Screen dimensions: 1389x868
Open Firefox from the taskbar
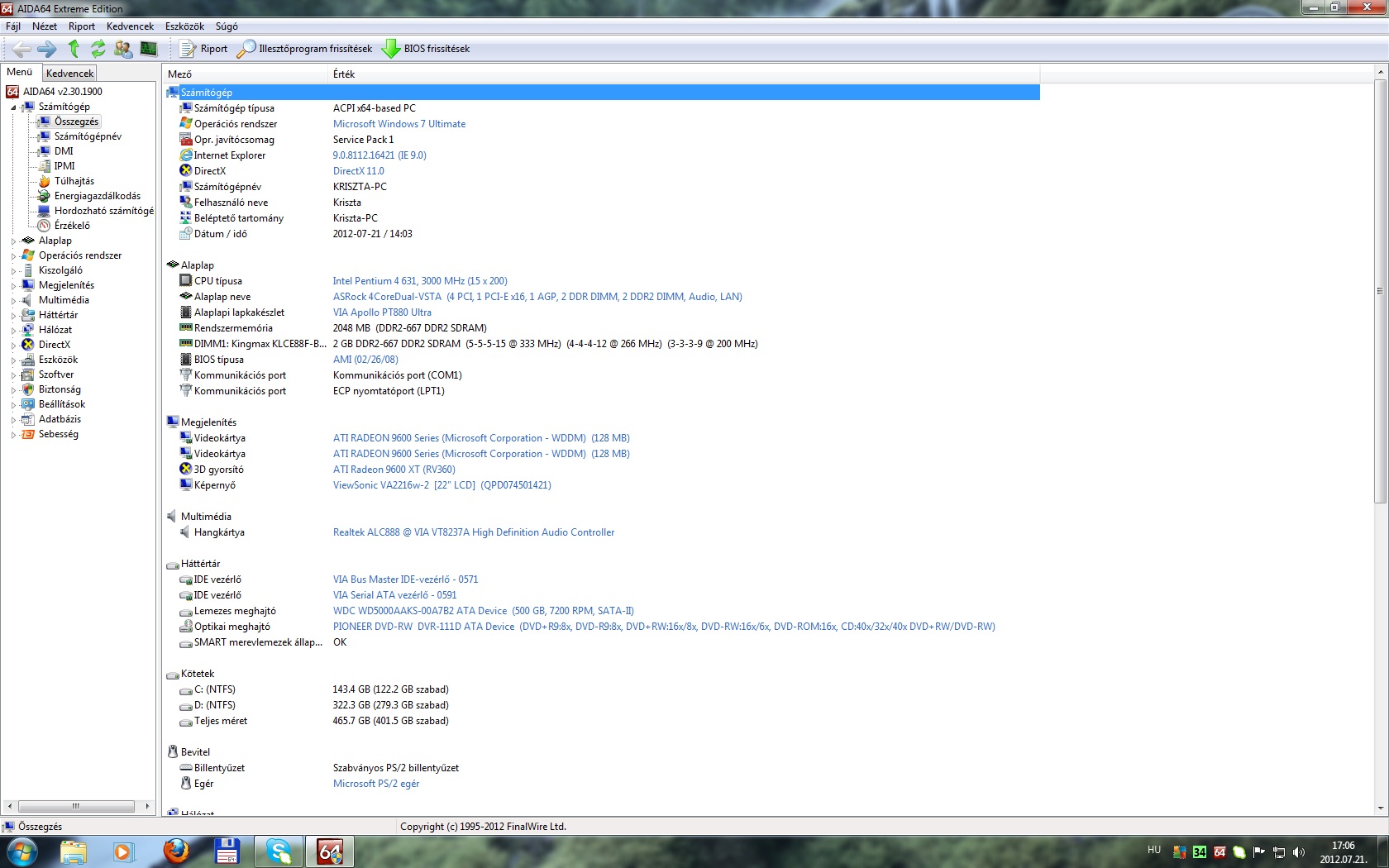[x=175, y=851]
